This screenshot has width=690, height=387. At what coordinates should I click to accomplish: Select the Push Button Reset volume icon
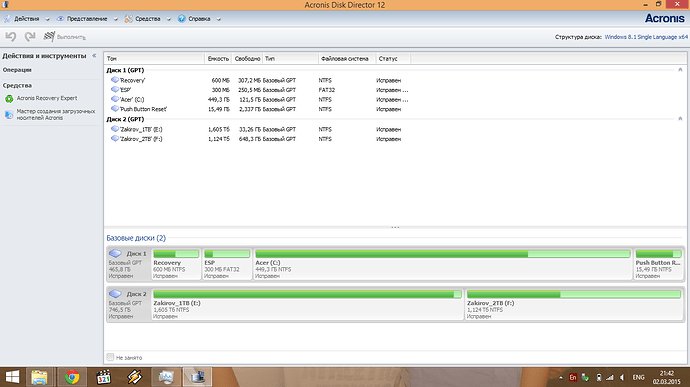(x=115, y=109)
